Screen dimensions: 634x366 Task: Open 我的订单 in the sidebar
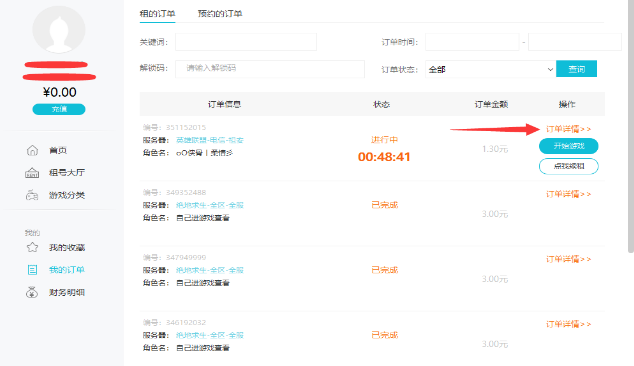pos(67,270)
